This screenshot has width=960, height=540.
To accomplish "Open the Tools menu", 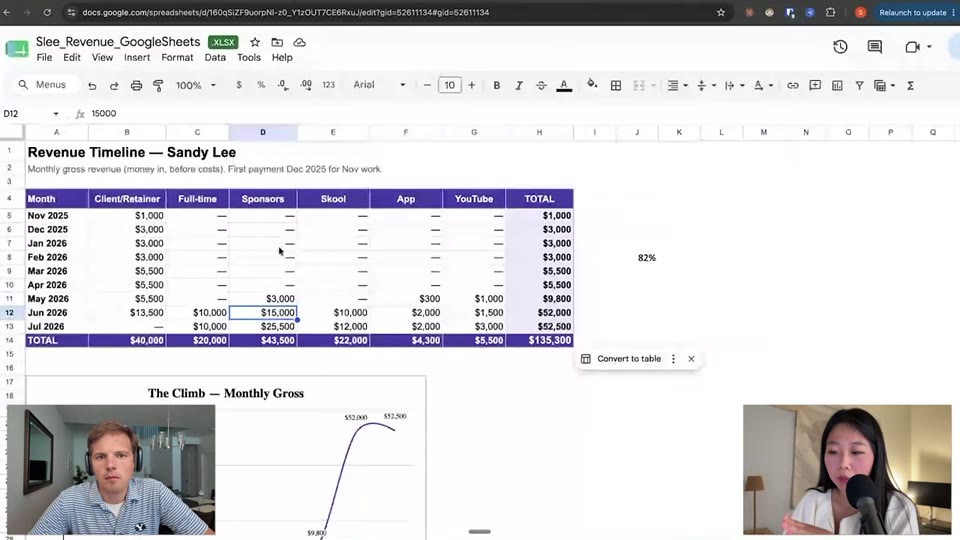I will (249, 58).
